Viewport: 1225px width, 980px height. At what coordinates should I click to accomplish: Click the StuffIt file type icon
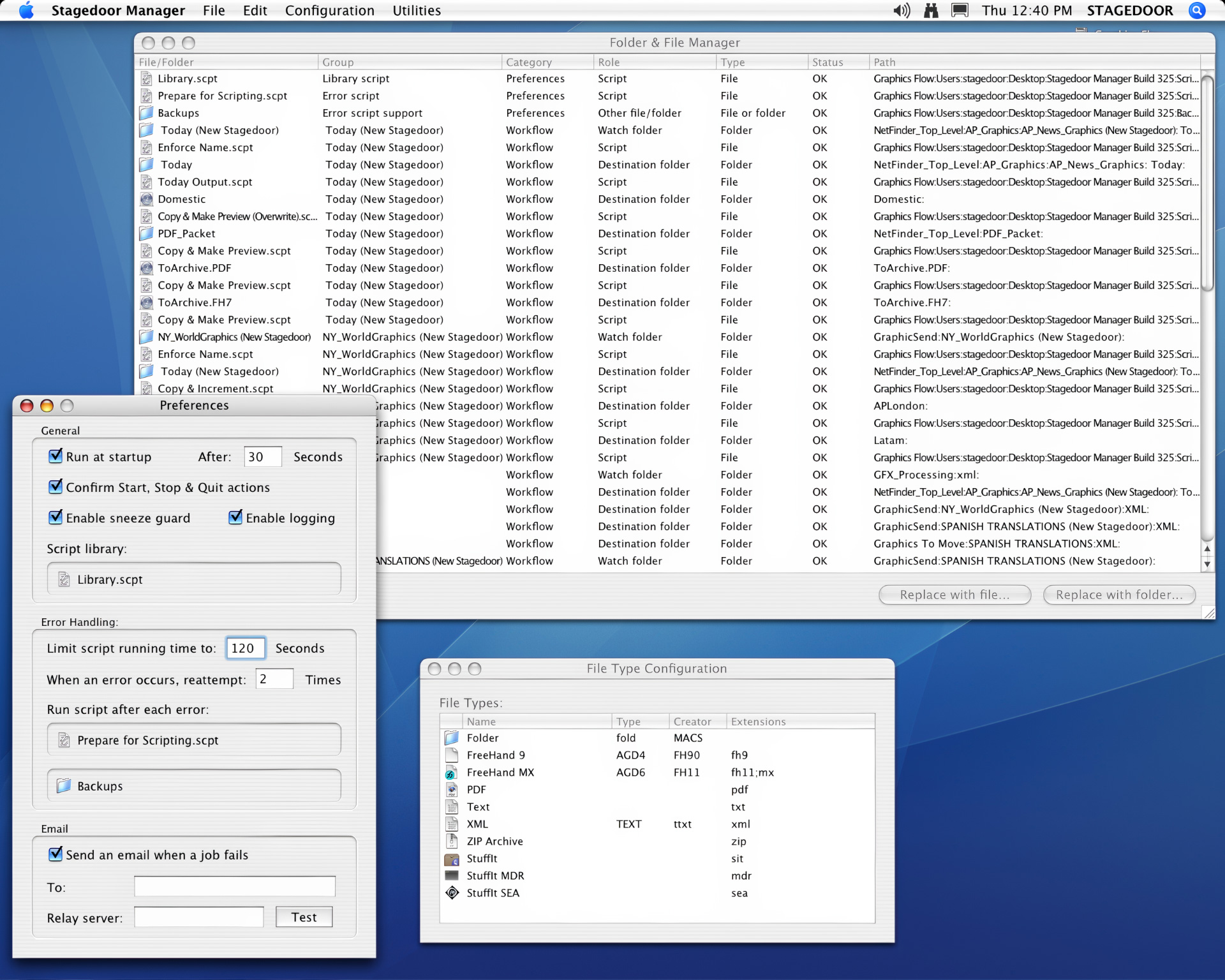(452, 858)
